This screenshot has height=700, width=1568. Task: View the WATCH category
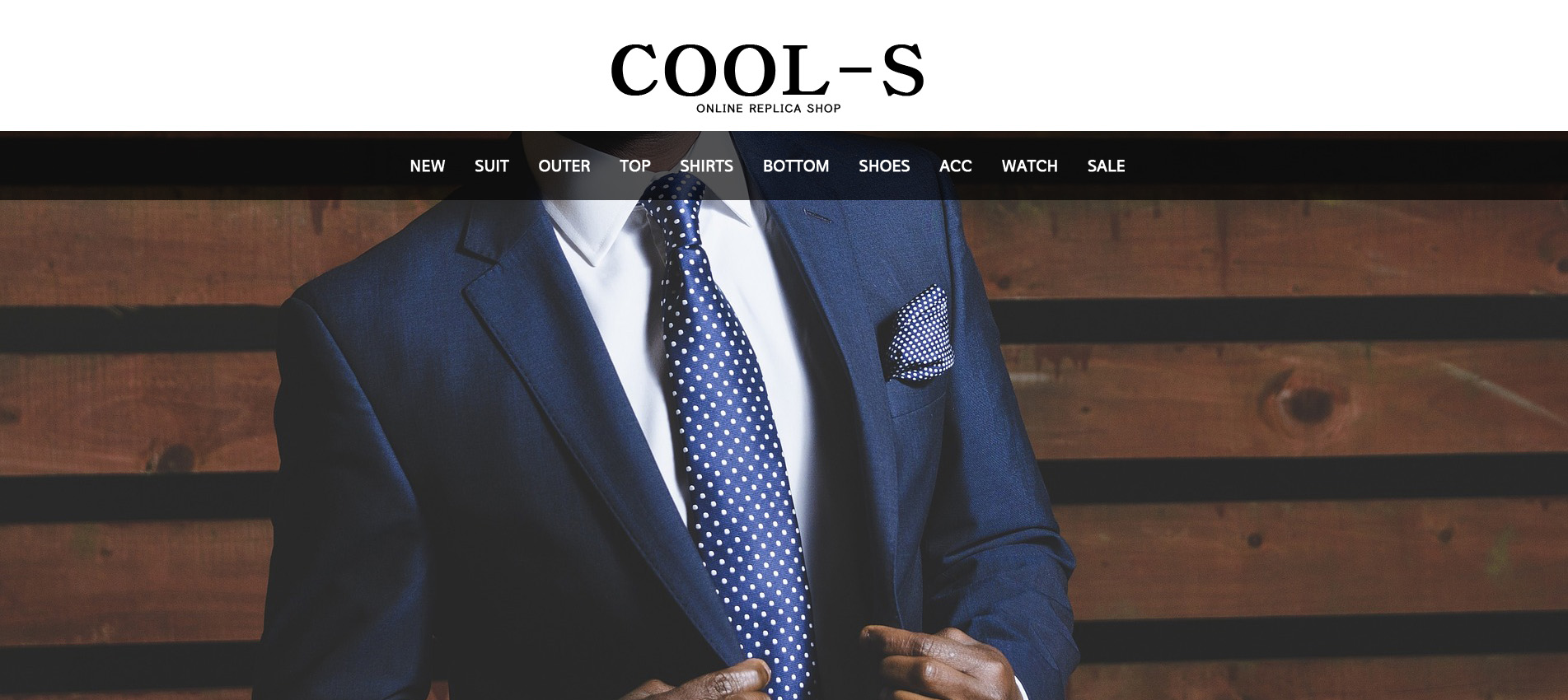[1029, 166]
